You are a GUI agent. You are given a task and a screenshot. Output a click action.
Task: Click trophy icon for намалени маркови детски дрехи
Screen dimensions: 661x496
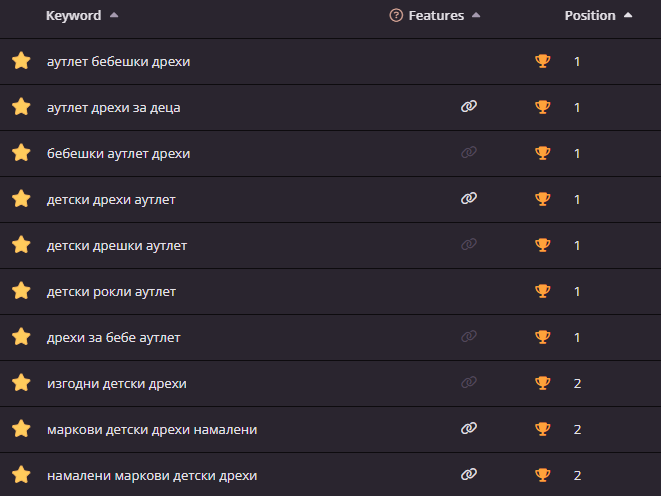543,475
